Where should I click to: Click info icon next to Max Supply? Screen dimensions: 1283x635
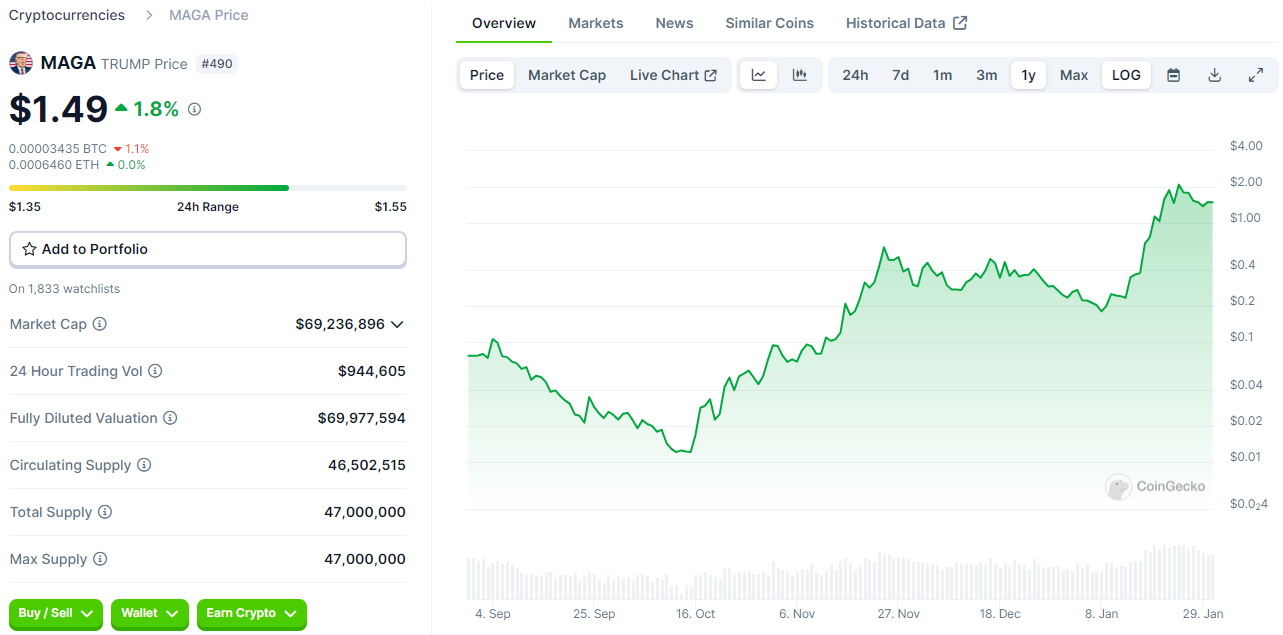click(x=100, y=559)
